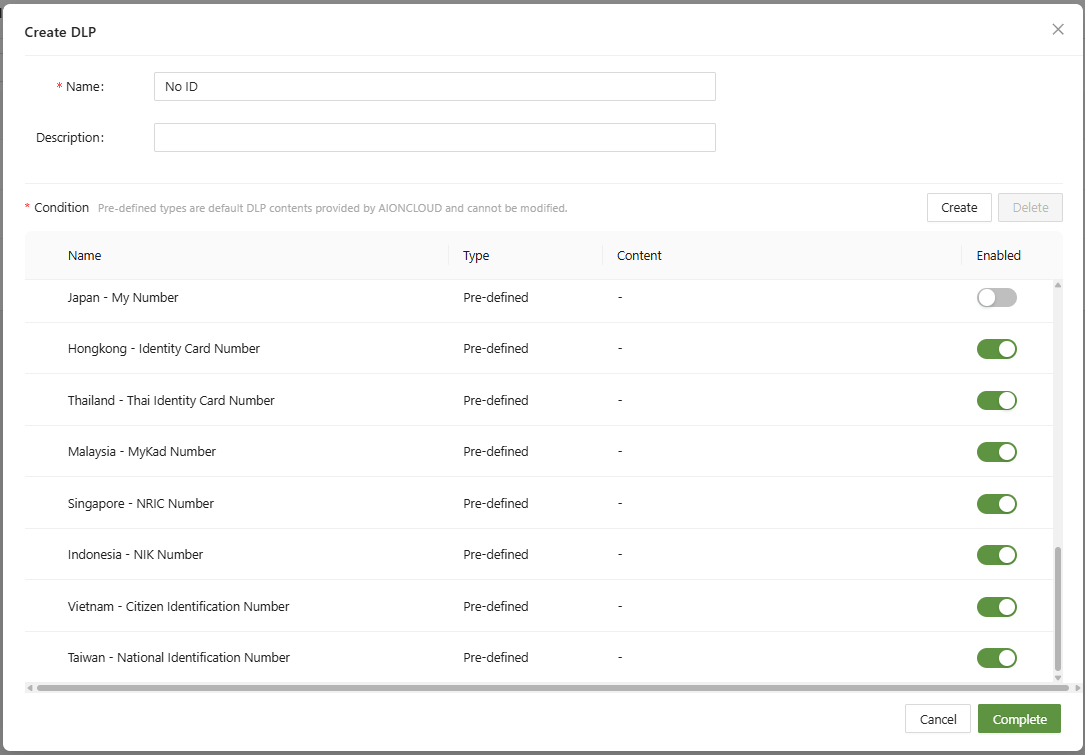Focus the Name input field

pyautogui.click(x=434, y=87)
